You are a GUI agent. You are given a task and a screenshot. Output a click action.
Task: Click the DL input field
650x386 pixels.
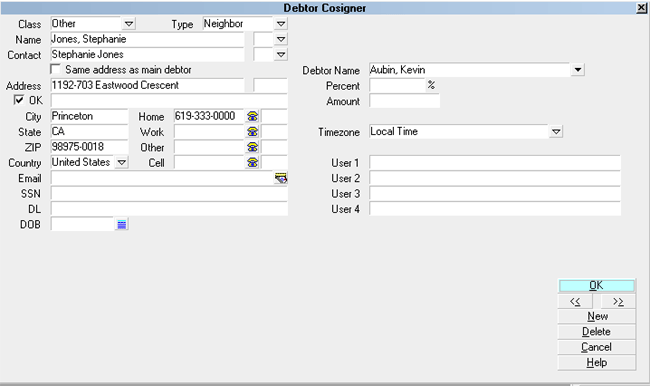[169, 209]
